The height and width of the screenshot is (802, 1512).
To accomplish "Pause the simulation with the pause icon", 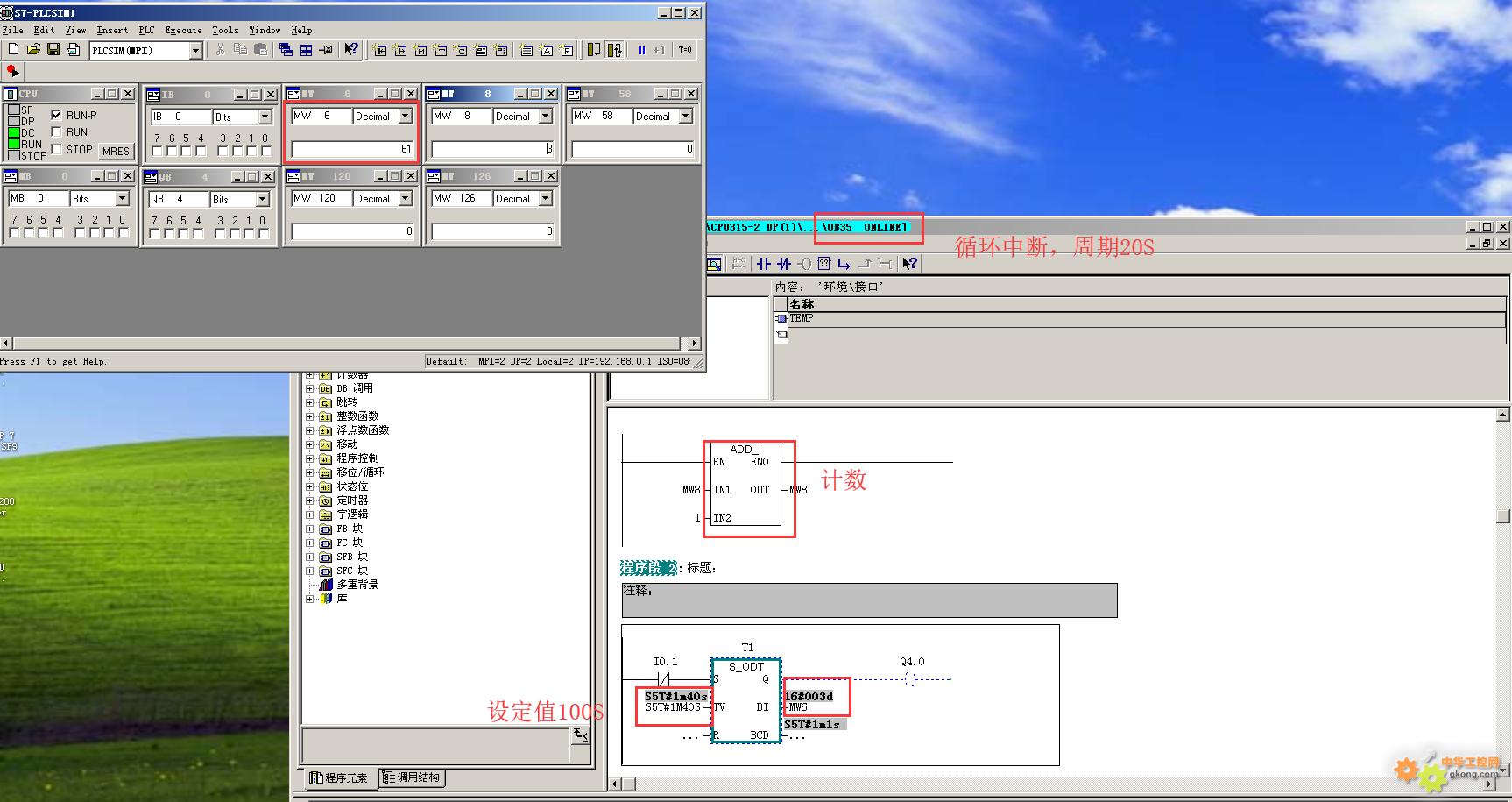I will click(x=641, y=50).
